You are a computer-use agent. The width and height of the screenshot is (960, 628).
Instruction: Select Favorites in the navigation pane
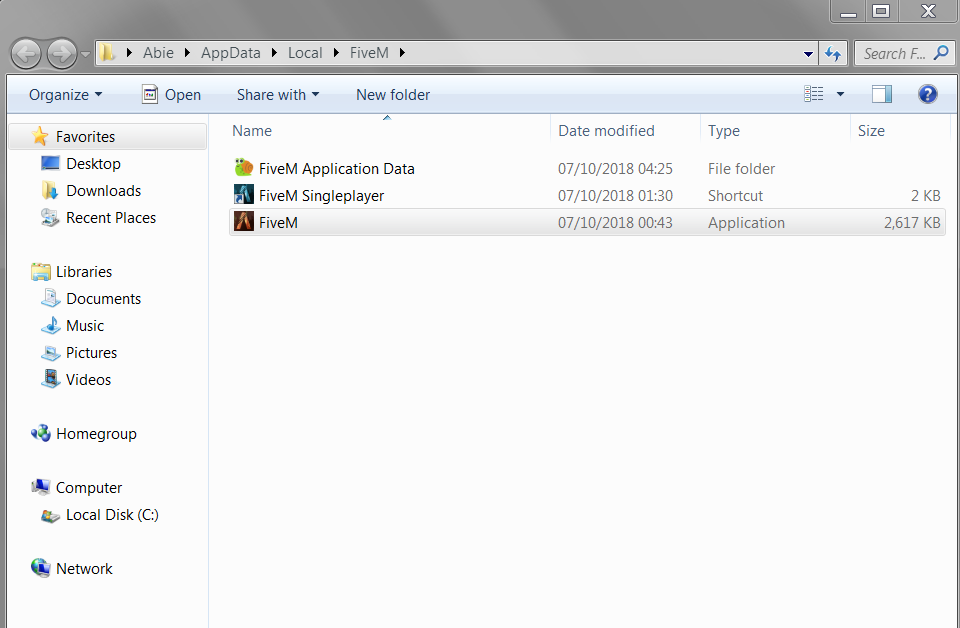pyautogui.click(x=108, y=136)
